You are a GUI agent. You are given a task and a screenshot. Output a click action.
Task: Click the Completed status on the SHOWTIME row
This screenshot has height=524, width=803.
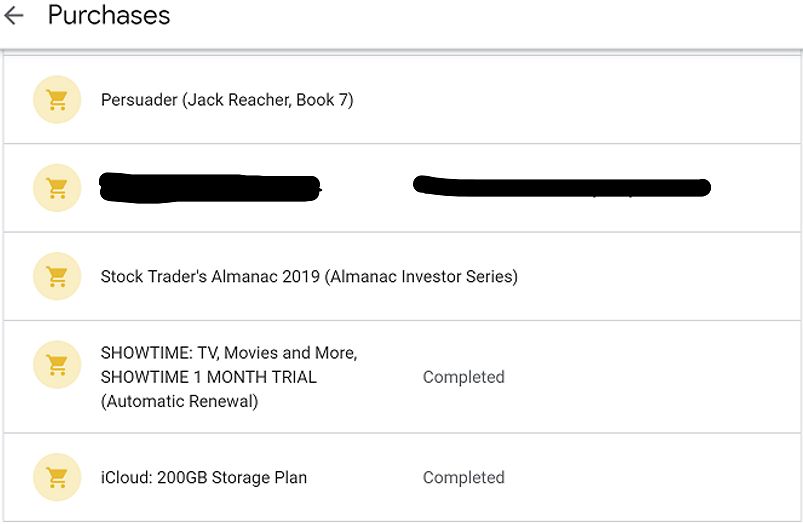pyautogui.click(x=463, y=377)
